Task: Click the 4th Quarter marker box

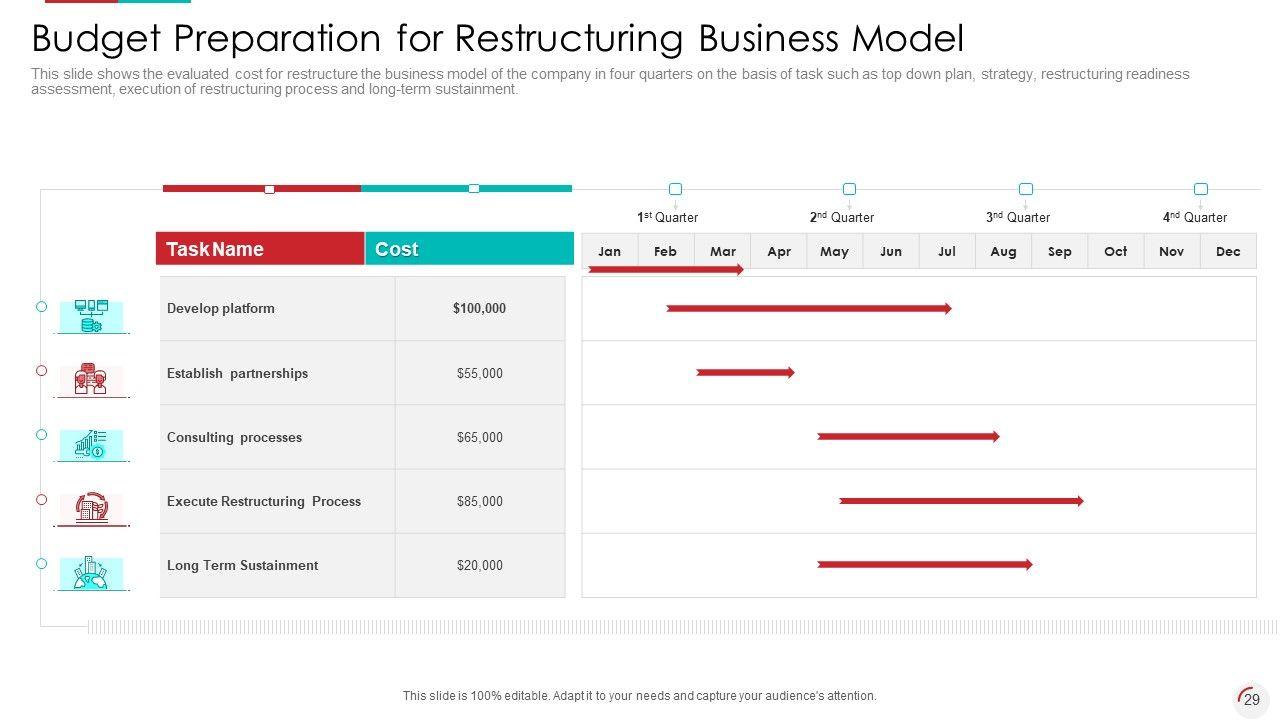Action: [1201, 189]
